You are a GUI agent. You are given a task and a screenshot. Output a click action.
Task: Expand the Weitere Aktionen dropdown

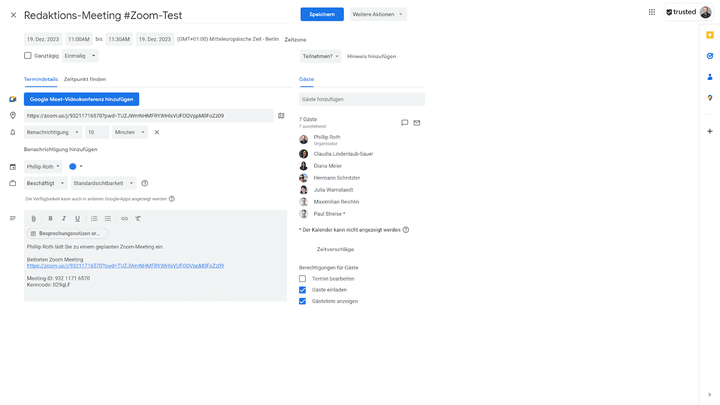(378, 15)
